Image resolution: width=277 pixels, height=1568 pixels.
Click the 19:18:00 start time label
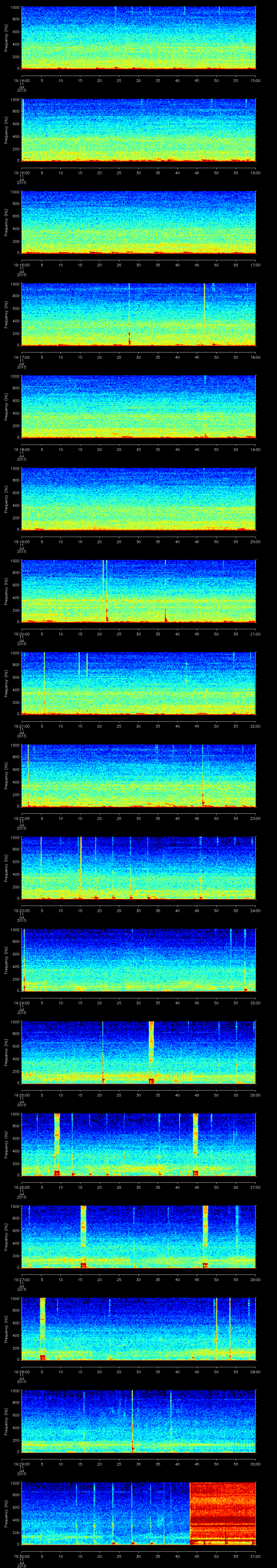coord(22,449)
